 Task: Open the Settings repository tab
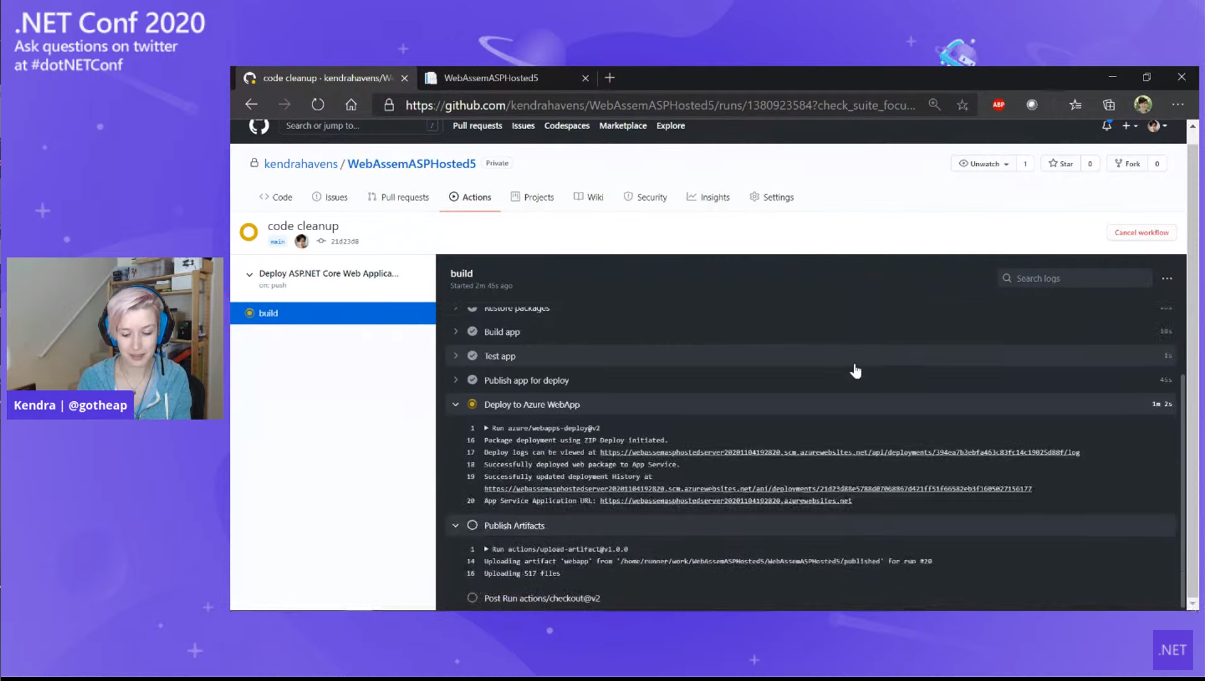[771, 198]
